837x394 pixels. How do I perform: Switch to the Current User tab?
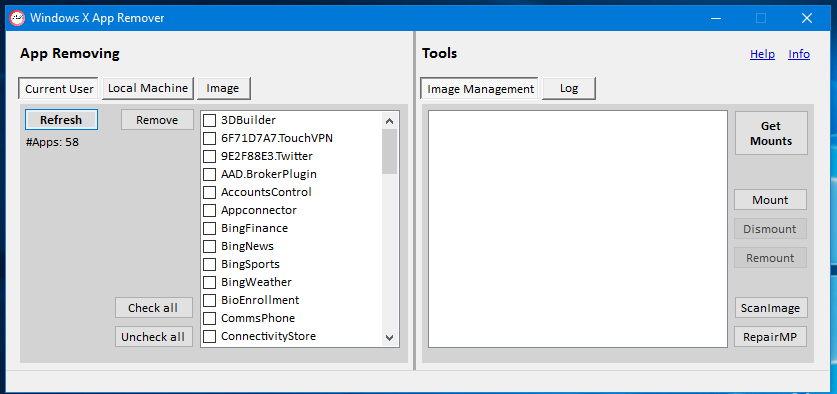59,89
